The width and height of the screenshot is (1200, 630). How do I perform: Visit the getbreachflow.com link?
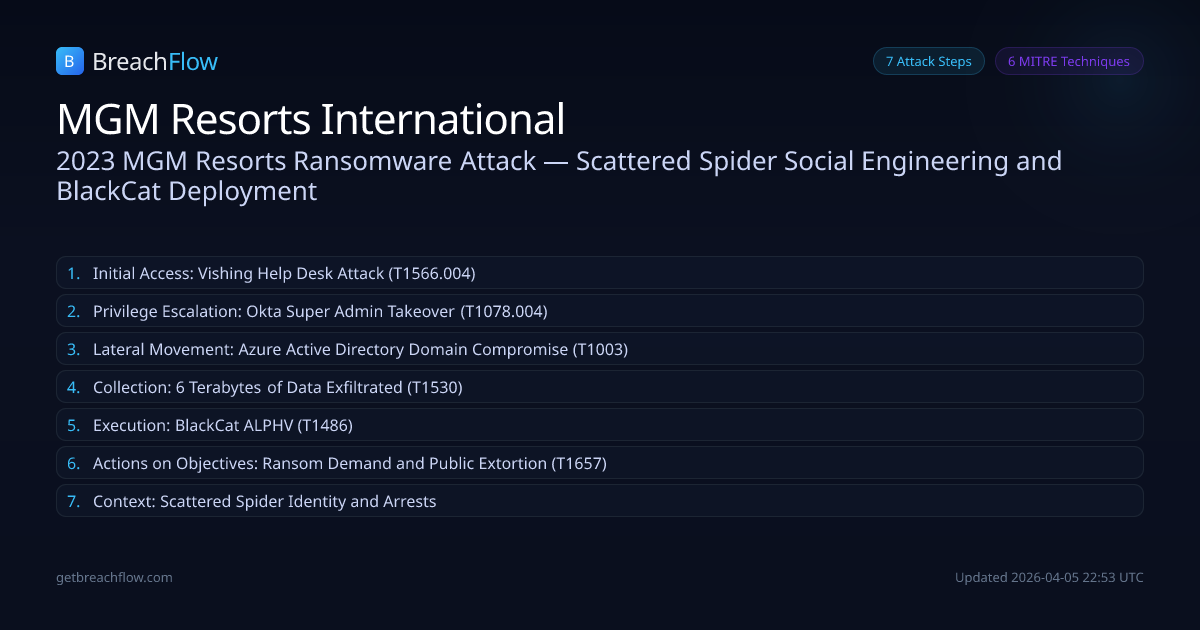click(114, 577)
